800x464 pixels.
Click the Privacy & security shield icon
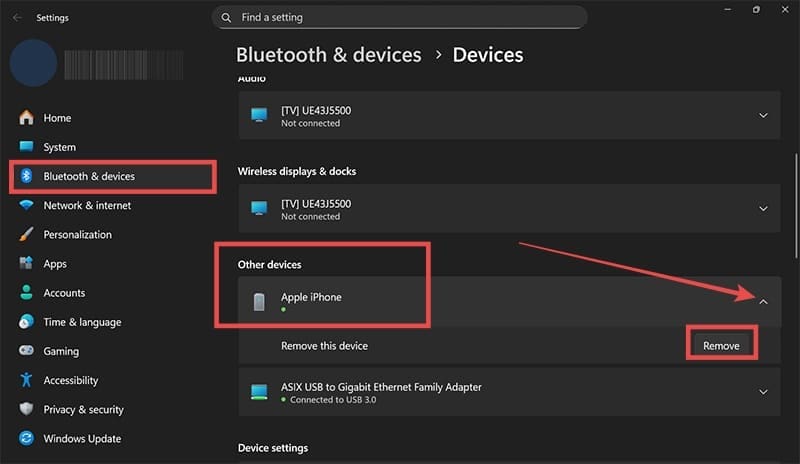point(26,409)
